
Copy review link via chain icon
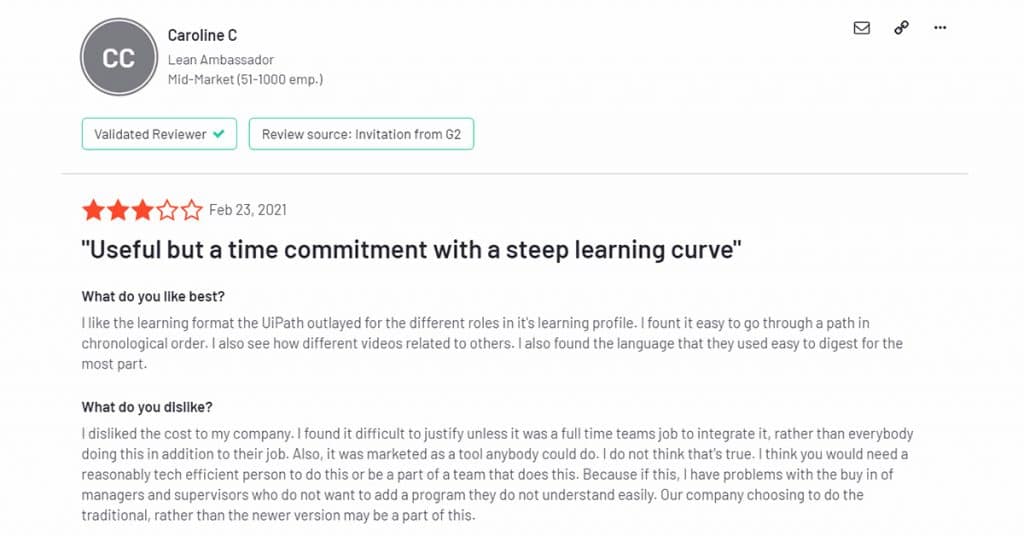pos(901,28)
